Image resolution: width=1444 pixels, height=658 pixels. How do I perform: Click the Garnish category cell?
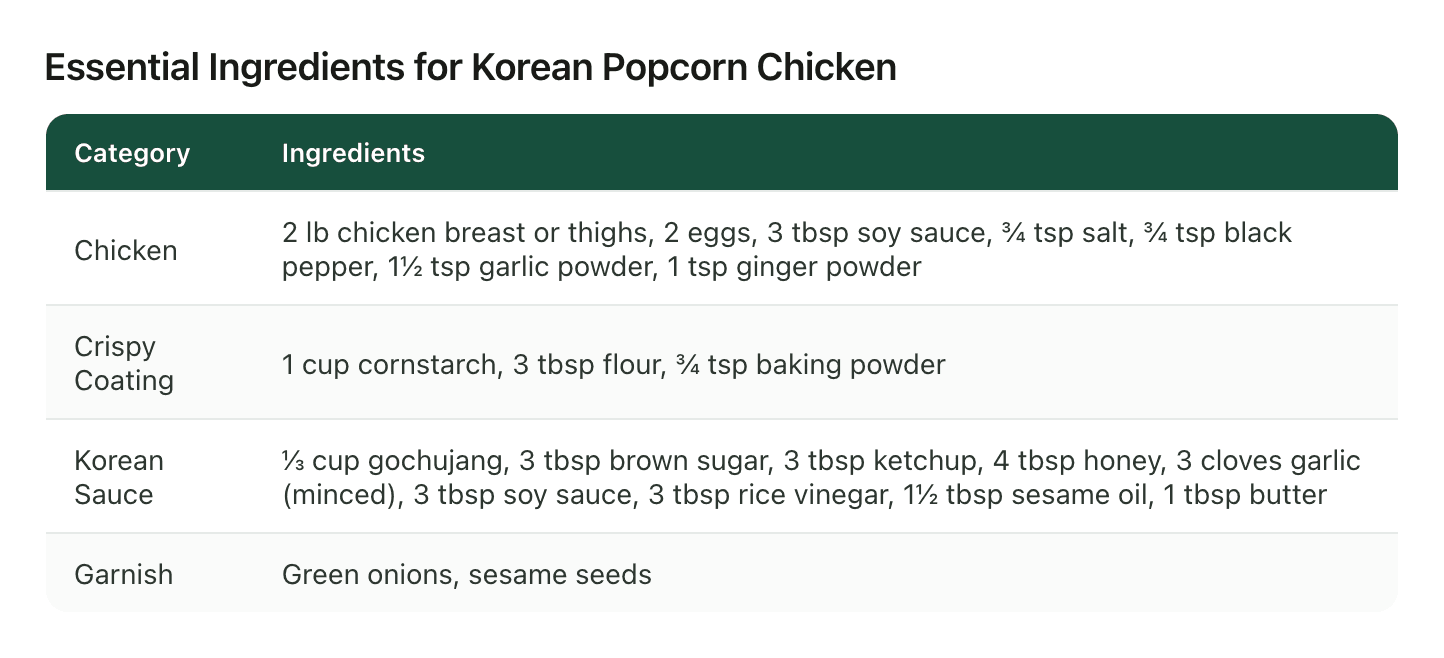[x=124, y=575]
